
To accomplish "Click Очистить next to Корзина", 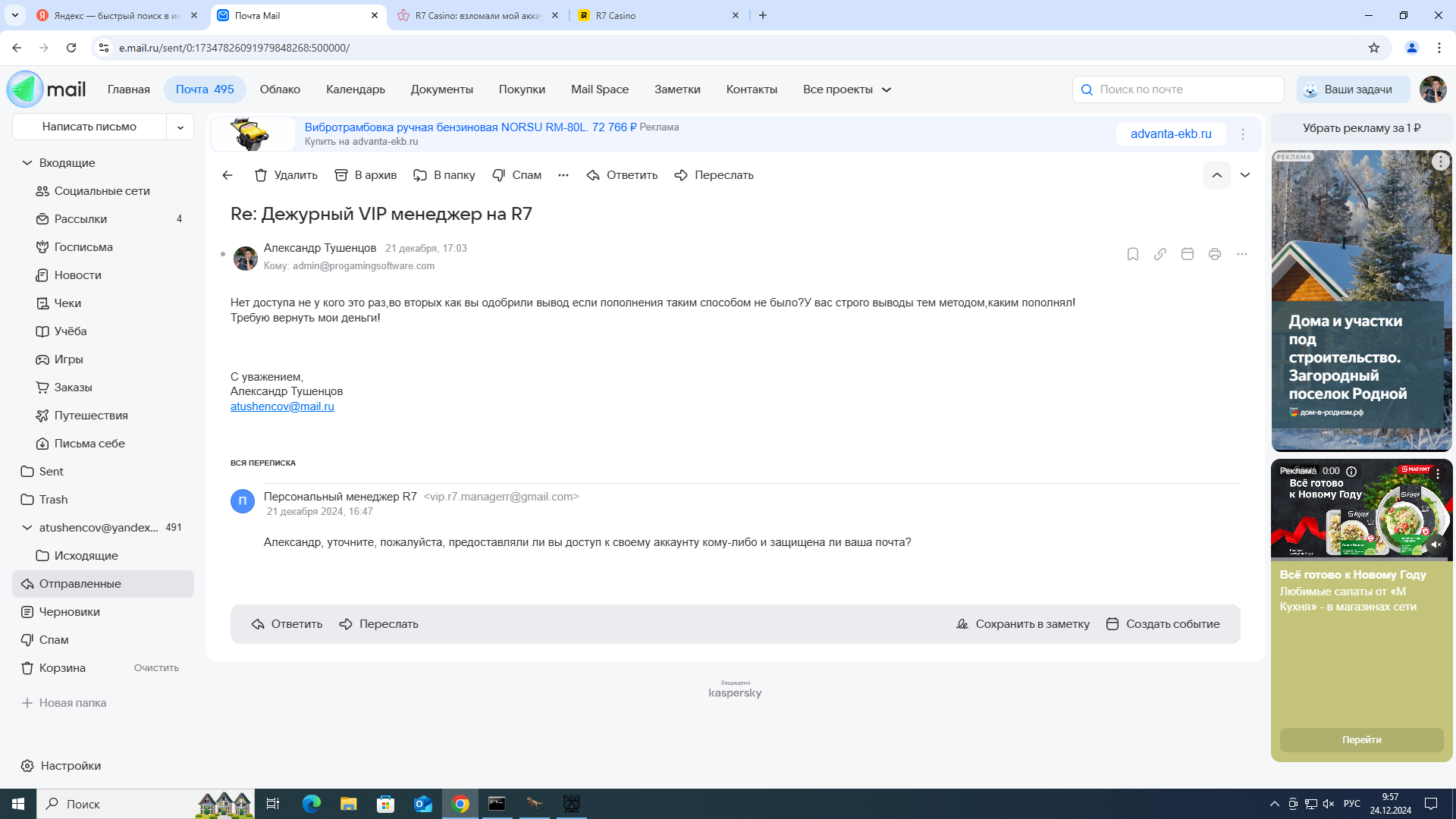I will point(156,668).
